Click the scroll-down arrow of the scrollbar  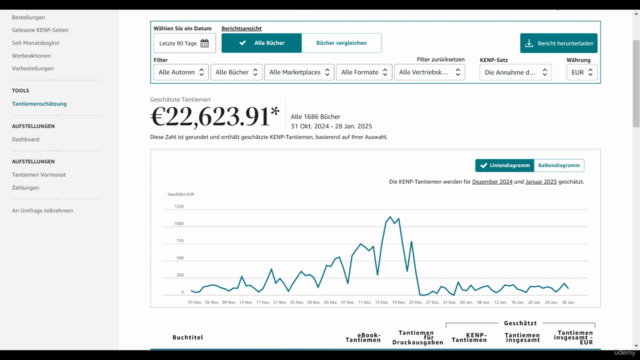636,346
